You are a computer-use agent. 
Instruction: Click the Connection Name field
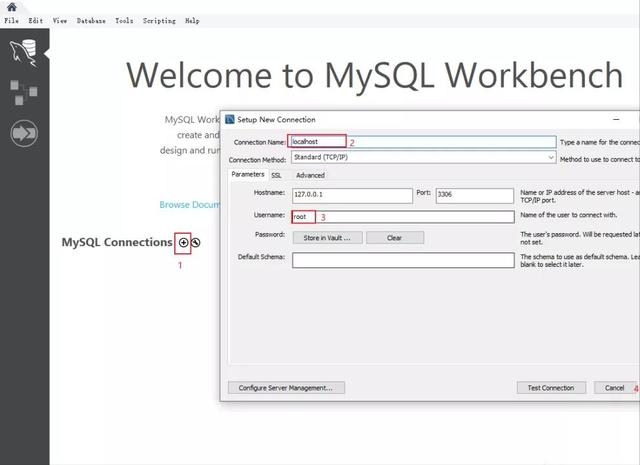point(422,142)
